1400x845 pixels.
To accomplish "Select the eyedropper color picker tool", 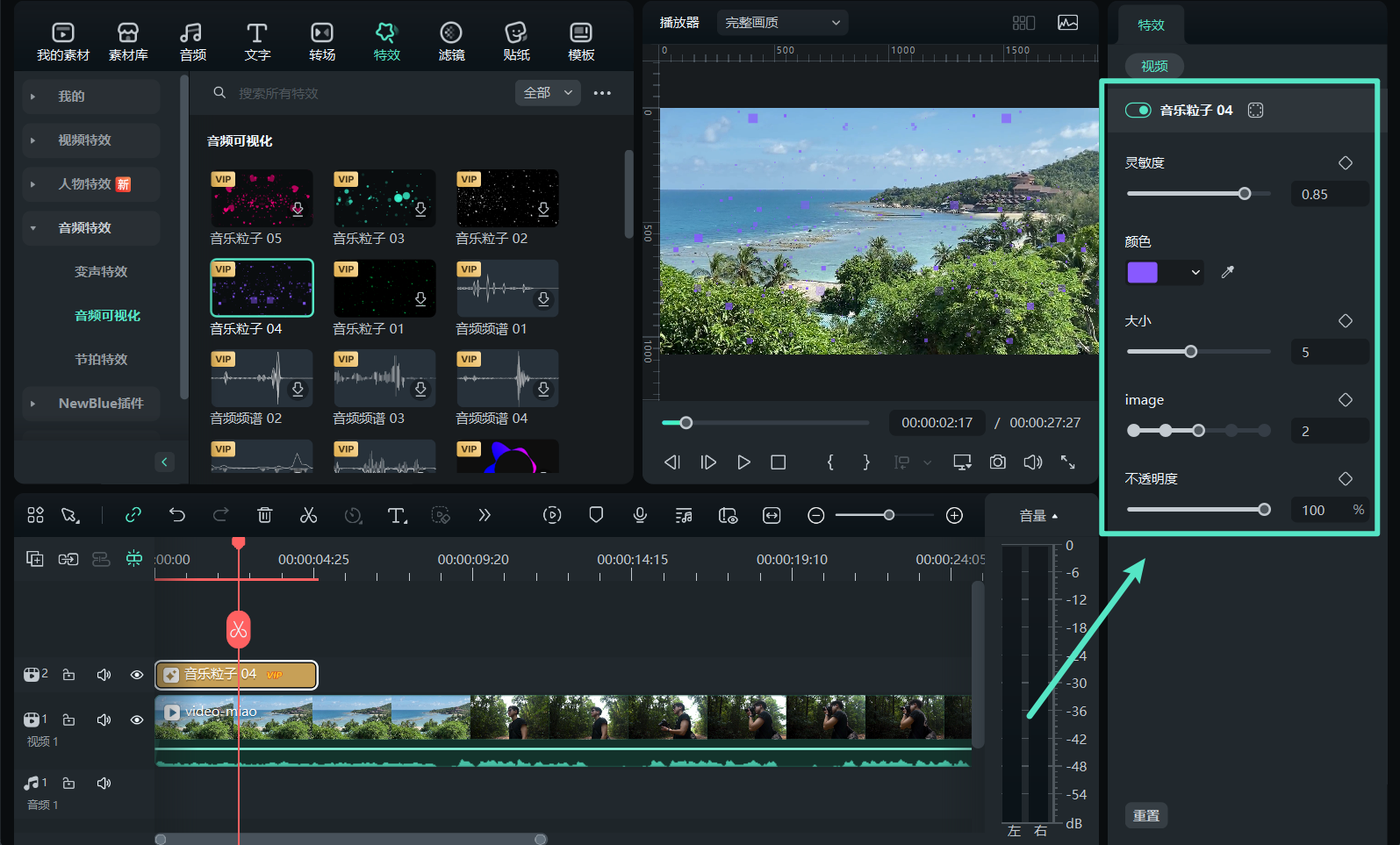I will pos(1227,272).
